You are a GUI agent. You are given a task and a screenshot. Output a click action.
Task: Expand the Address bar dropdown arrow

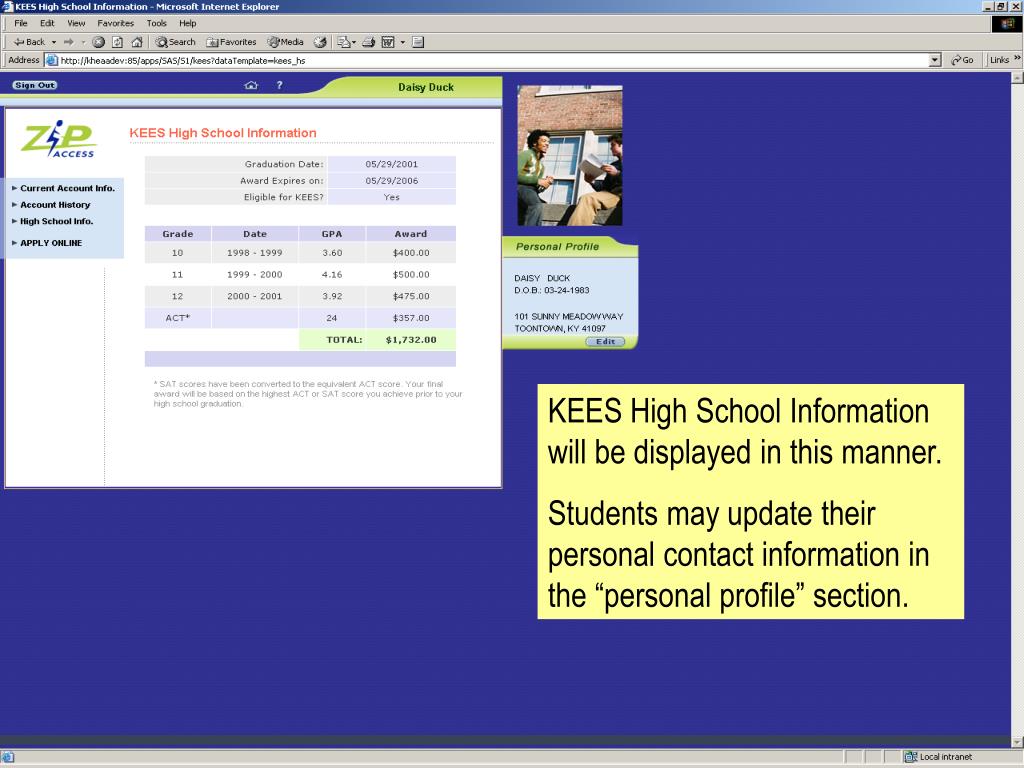click(x=935, y=60)
